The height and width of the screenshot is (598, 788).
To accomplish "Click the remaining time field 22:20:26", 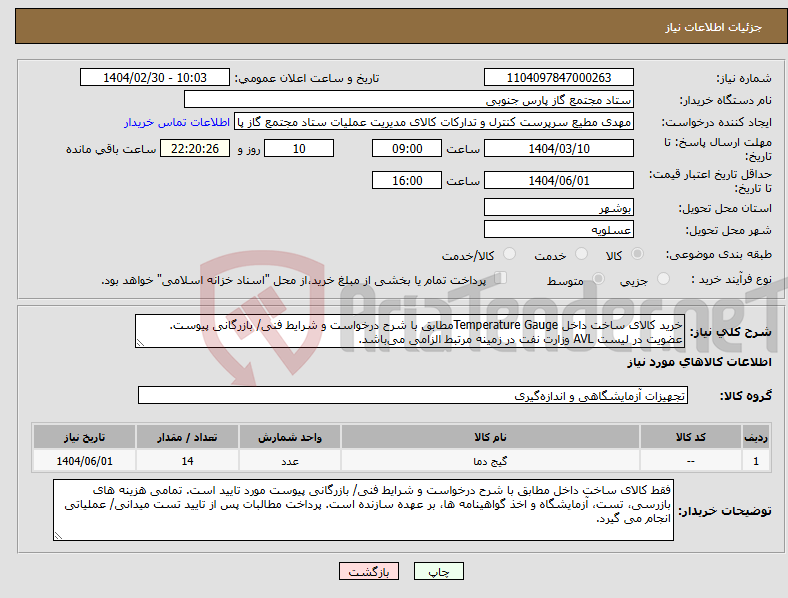I will coord(195,148).
